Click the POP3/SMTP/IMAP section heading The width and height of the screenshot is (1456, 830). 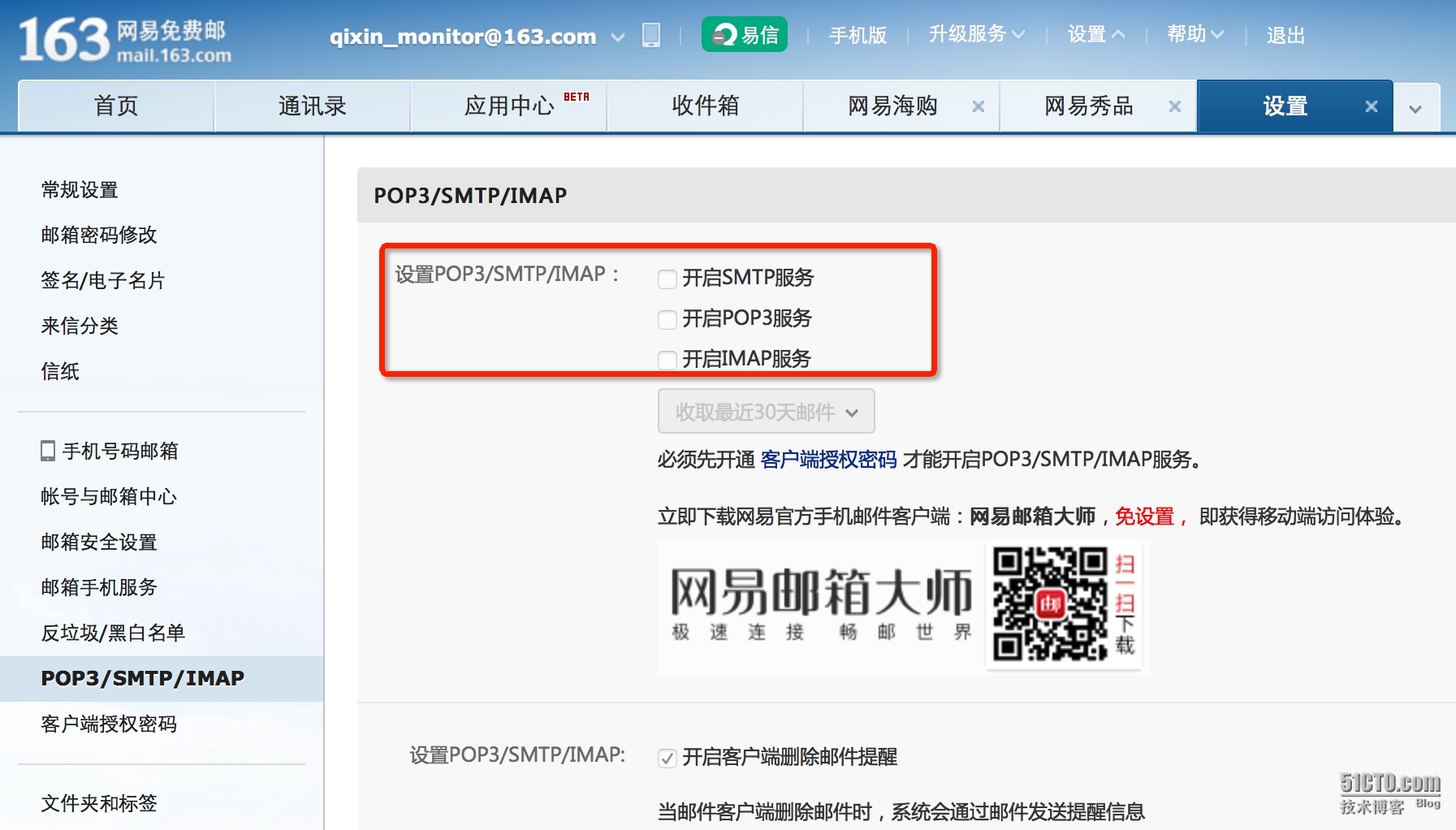pos(470,196)
